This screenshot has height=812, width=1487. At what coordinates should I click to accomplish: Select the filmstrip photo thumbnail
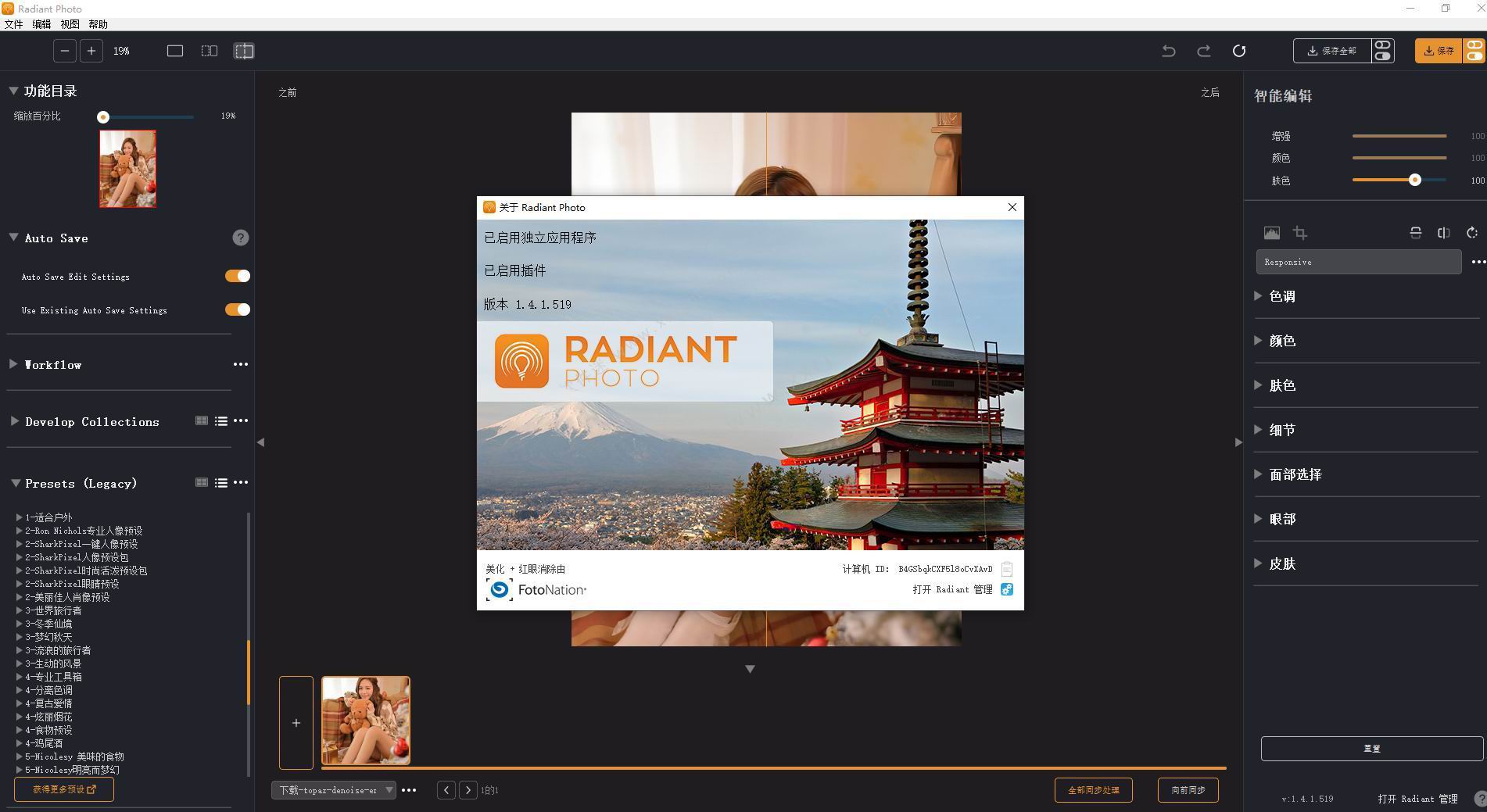366,721
